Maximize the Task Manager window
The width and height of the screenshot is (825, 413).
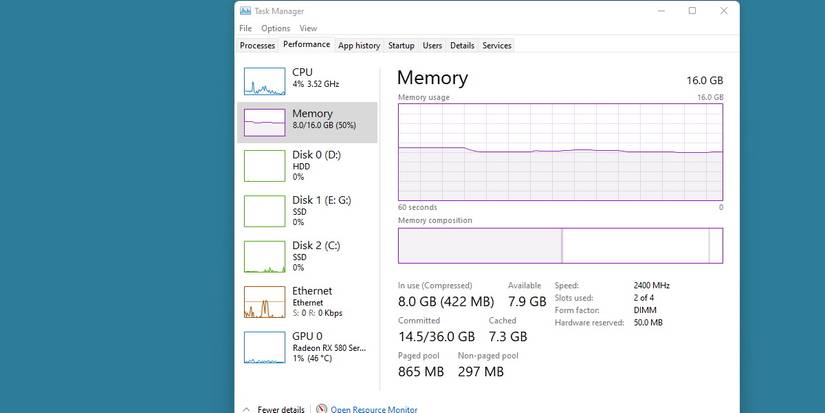(692, 11)
